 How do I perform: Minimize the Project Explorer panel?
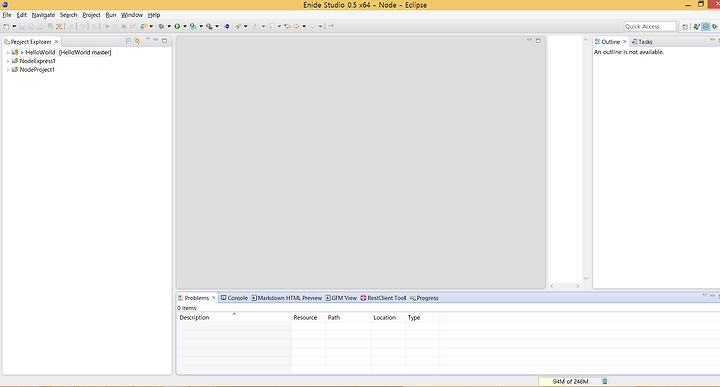pos(156,40)
